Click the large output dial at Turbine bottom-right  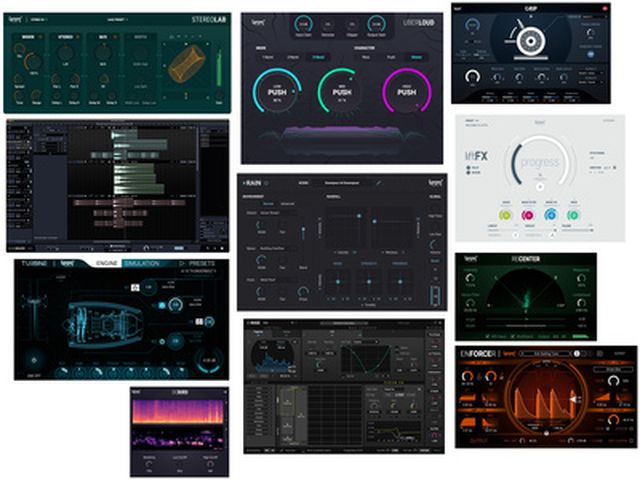point(209,361)
